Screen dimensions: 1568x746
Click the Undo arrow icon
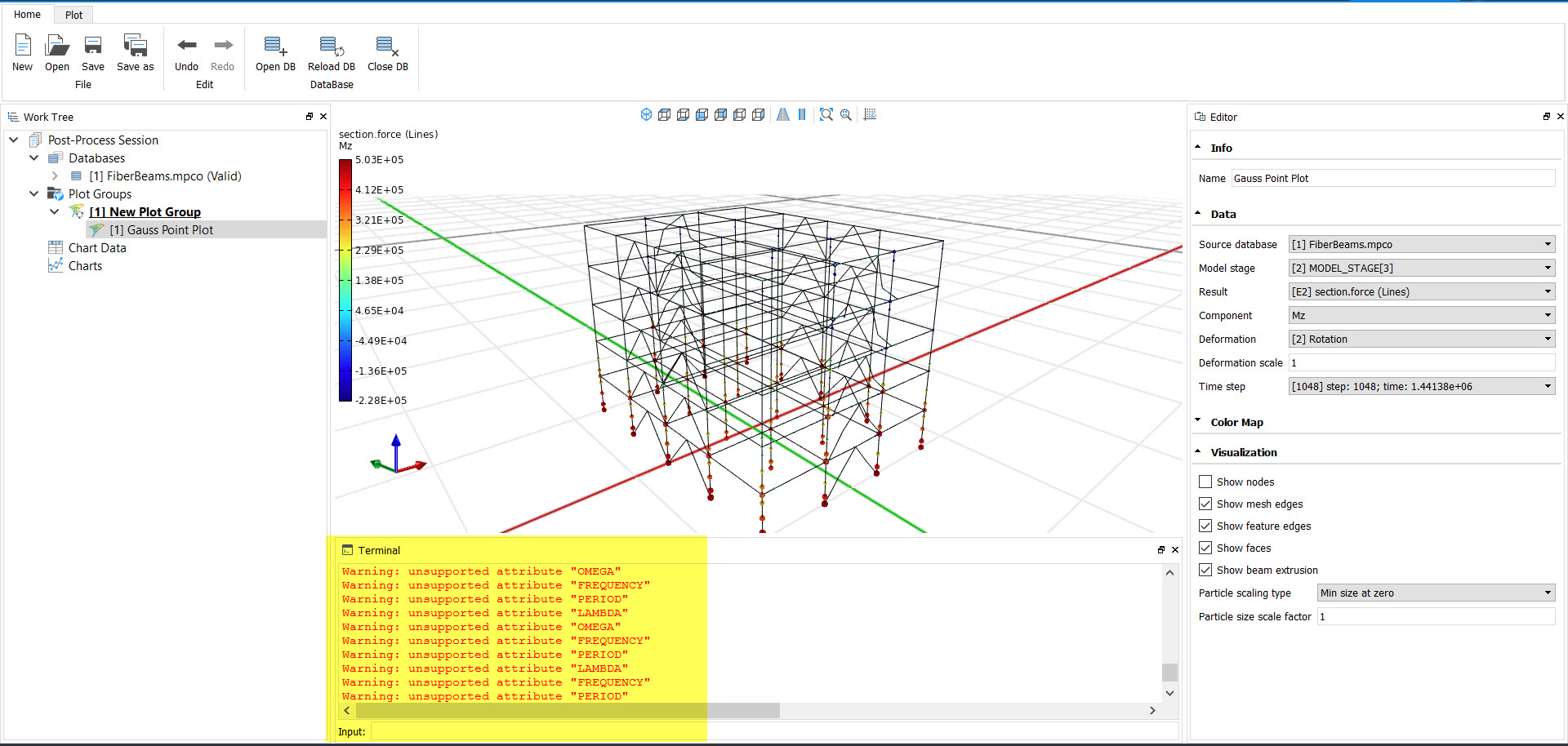click(x=187, y=45)
